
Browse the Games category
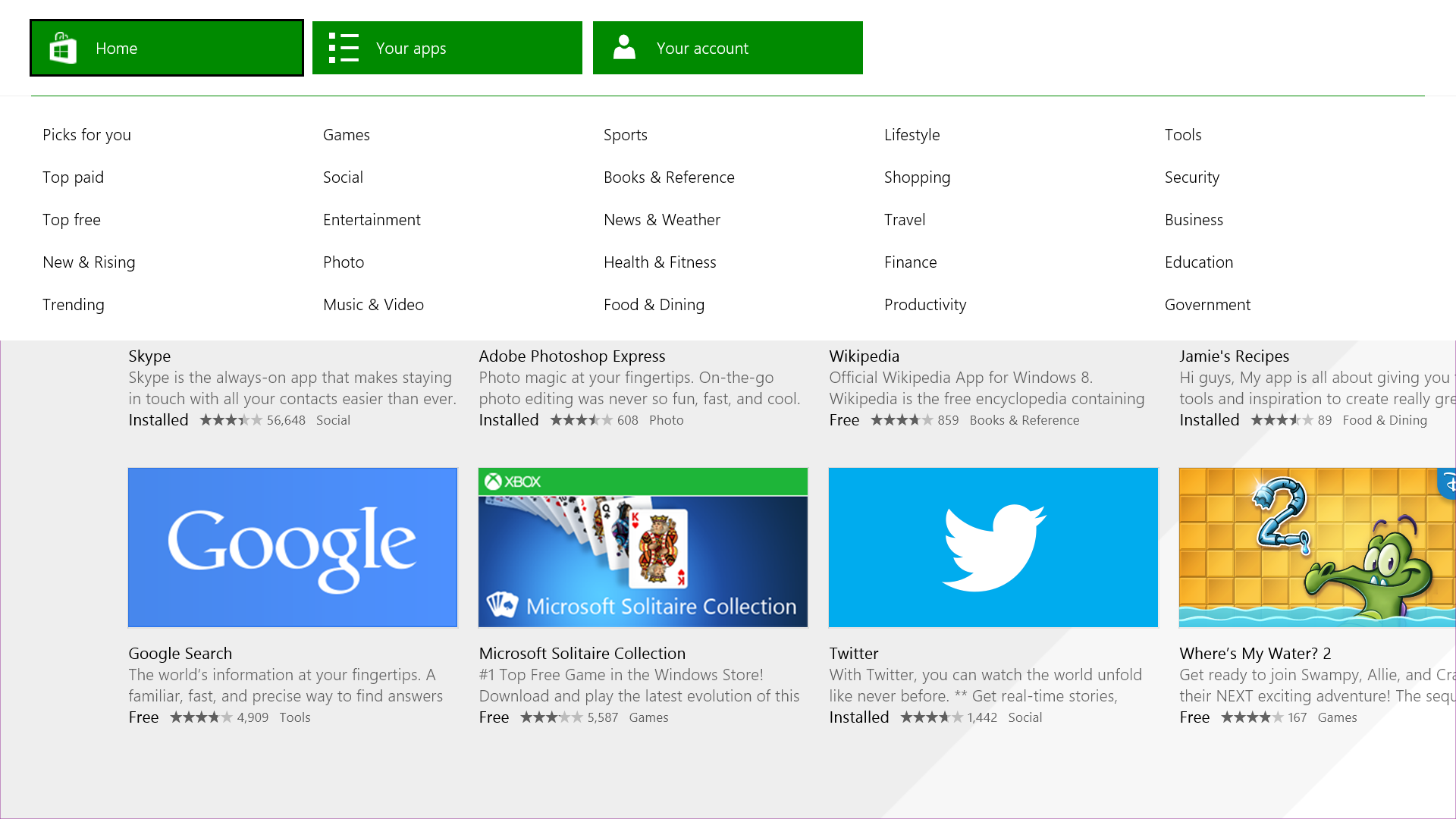click(347, 135)
